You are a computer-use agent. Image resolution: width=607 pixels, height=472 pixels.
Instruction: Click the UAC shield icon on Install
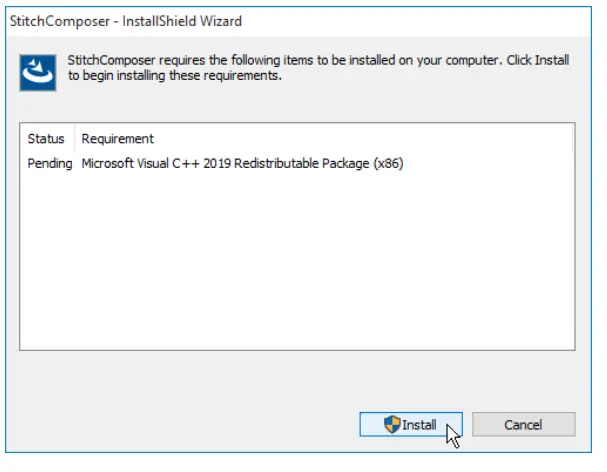[392, 424]
